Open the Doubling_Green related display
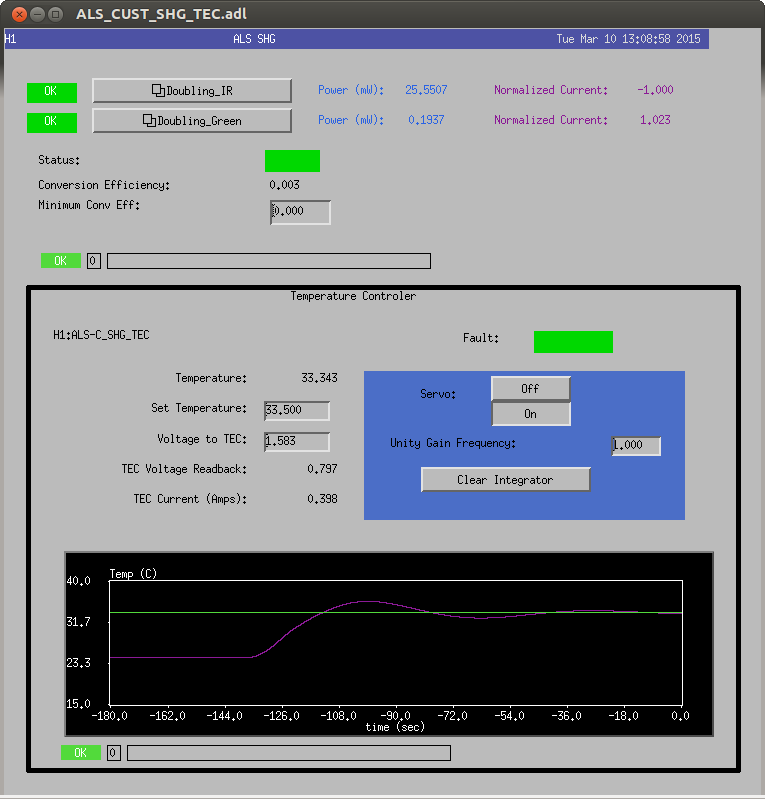 (192, 121)
